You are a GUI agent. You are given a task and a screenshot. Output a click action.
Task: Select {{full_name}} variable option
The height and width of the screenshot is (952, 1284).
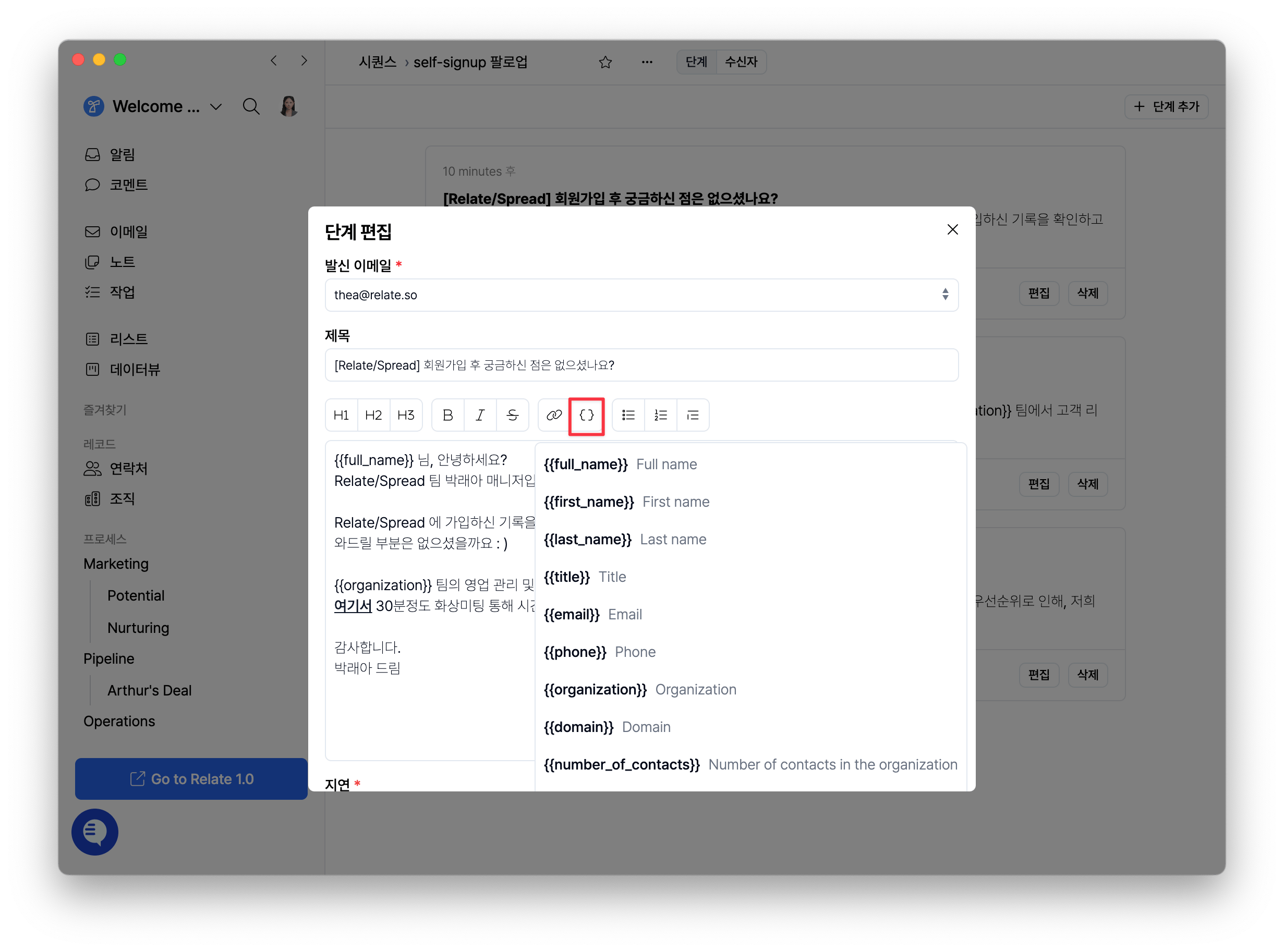point(751,465)
